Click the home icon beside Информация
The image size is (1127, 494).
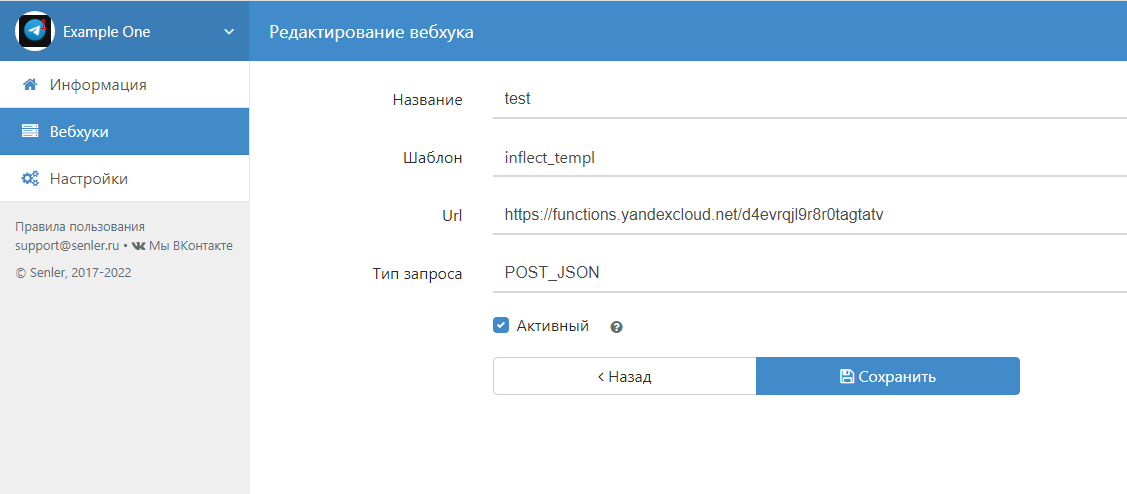(30, 85)
